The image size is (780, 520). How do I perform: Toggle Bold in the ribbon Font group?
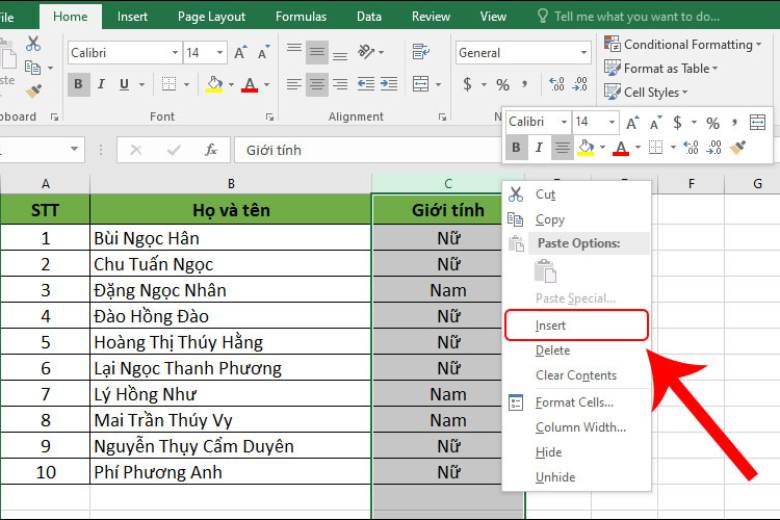tap(79, 84)
